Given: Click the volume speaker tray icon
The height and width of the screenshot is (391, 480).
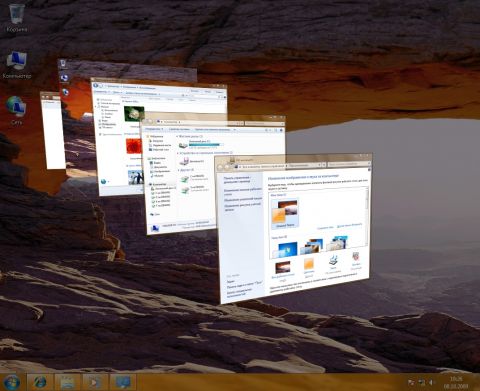Looking at the screenshot, I should pyautogui.click(x=431, y=382).
